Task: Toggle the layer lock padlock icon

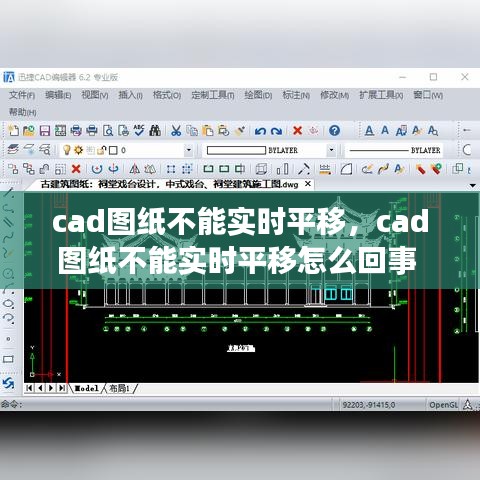Action: [x=101, y=150]
